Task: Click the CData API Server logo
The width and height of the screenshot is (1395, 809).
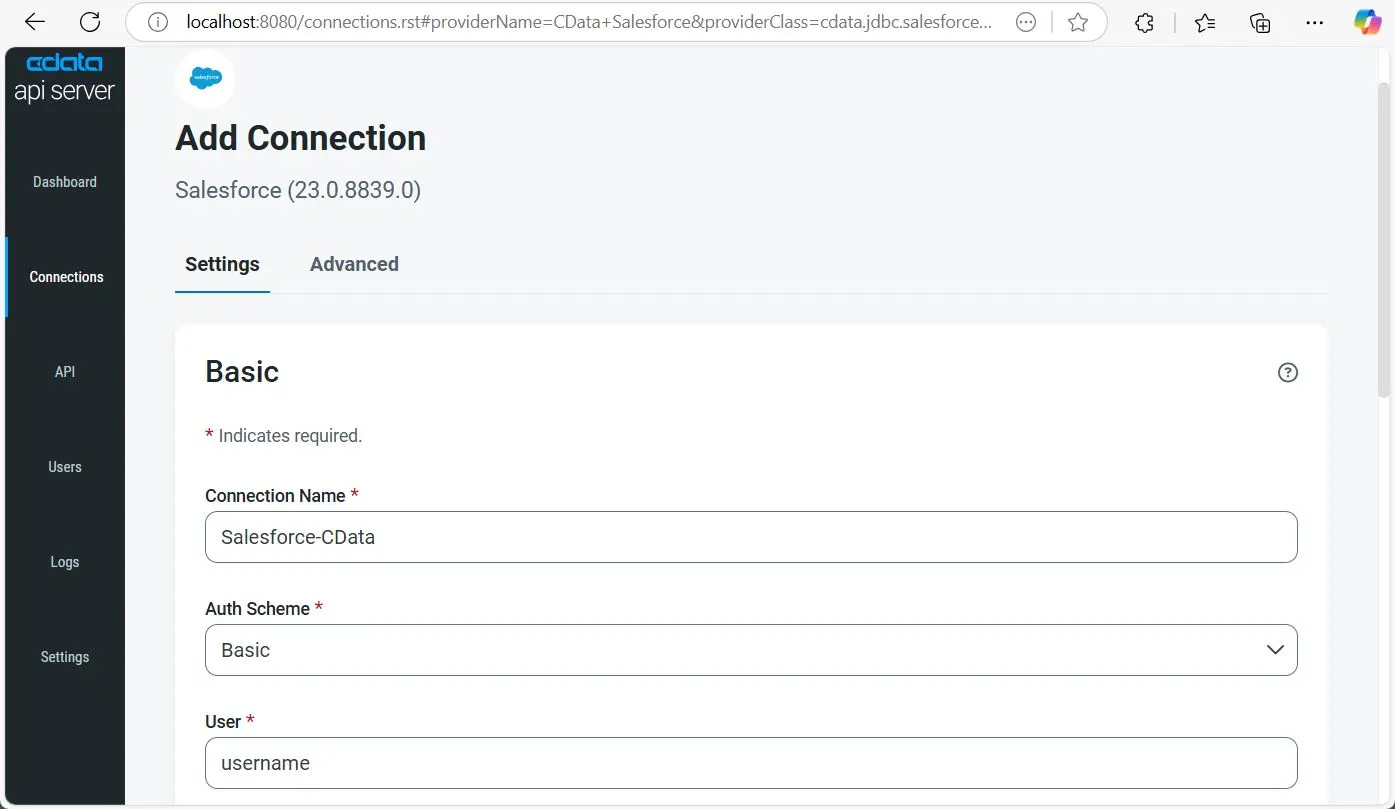Action: click(64, 78)
